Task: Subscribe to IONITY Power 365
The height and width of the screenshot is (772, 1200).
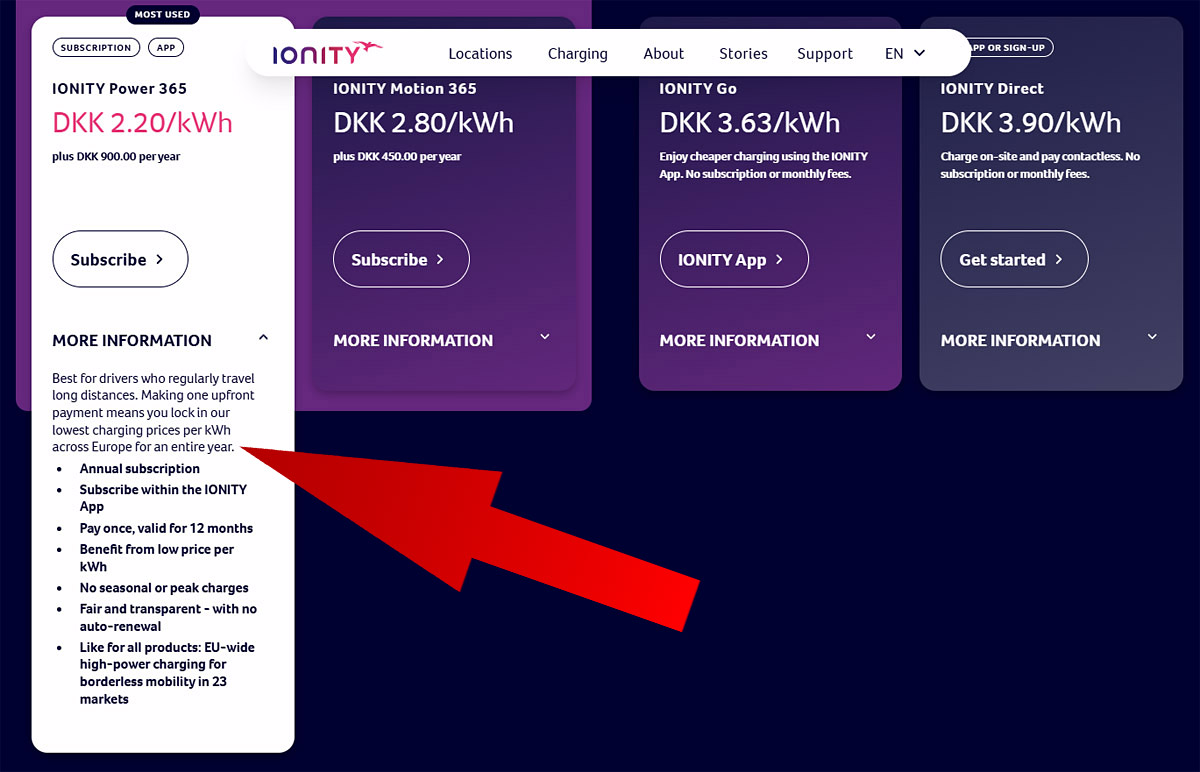Action: [120, 260]
